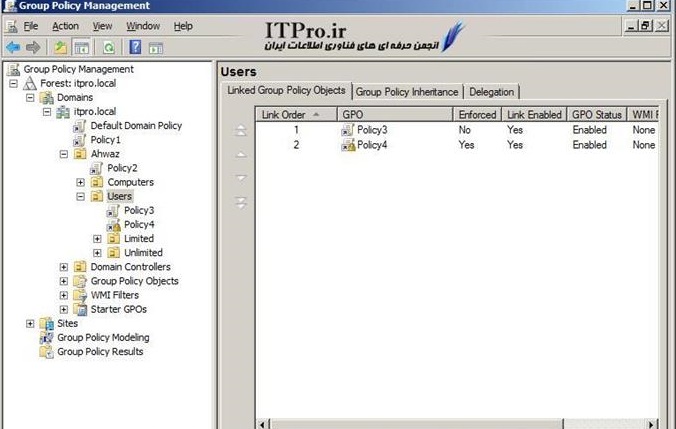Image resolution: width=676 pixels, height=429 pixels.
Task: Open the Delegation tab
Action: click(491, 92)
